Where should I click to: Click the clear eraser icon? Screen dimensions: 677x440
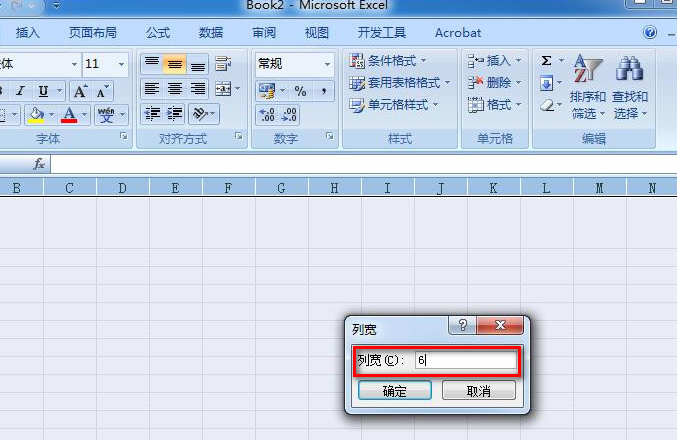(x=547, y=105)
